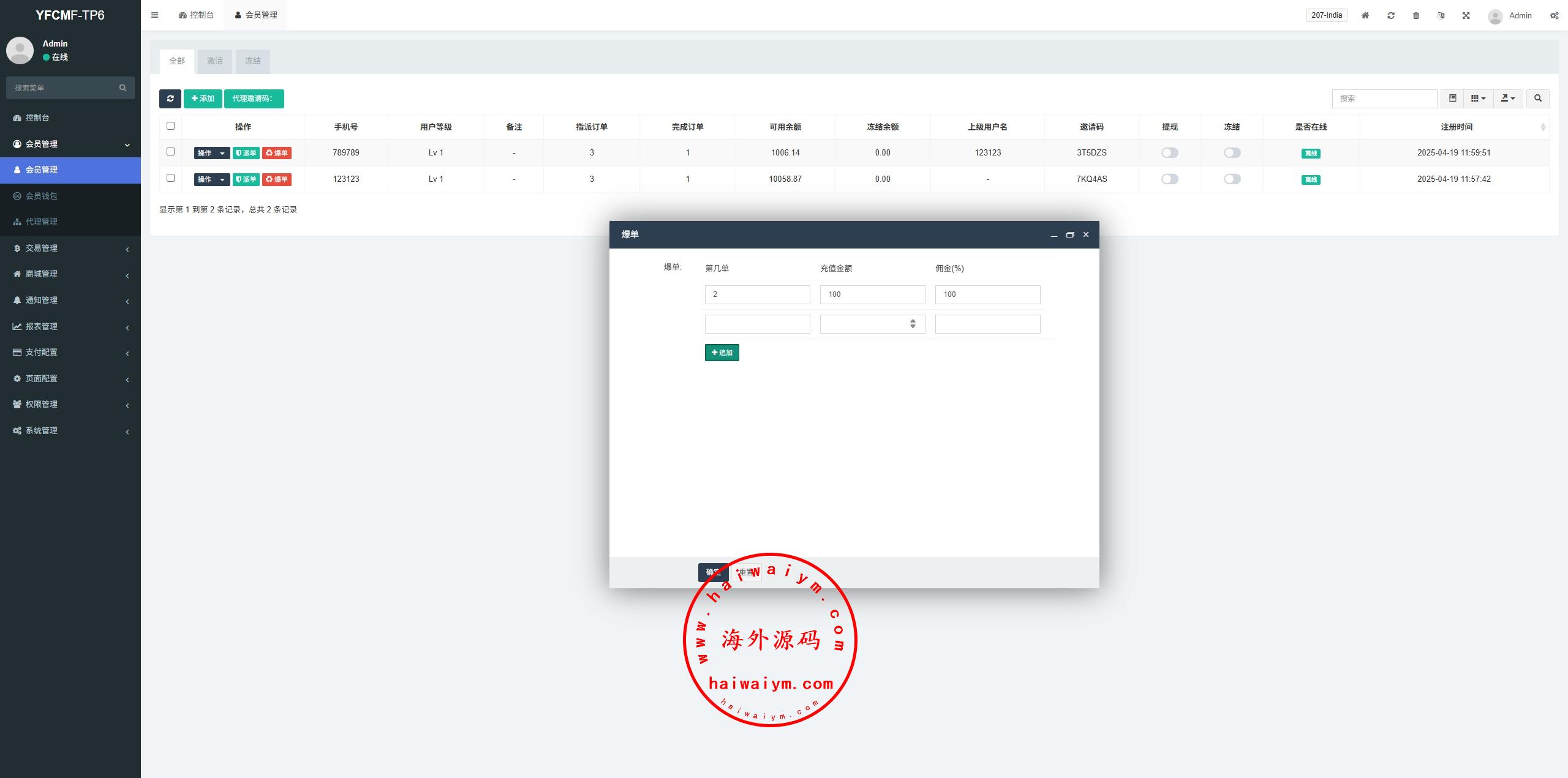1568x778 pixels.
Task: Click the table refresh button icon
Action: pyautogui.click(x=170, y=99)
